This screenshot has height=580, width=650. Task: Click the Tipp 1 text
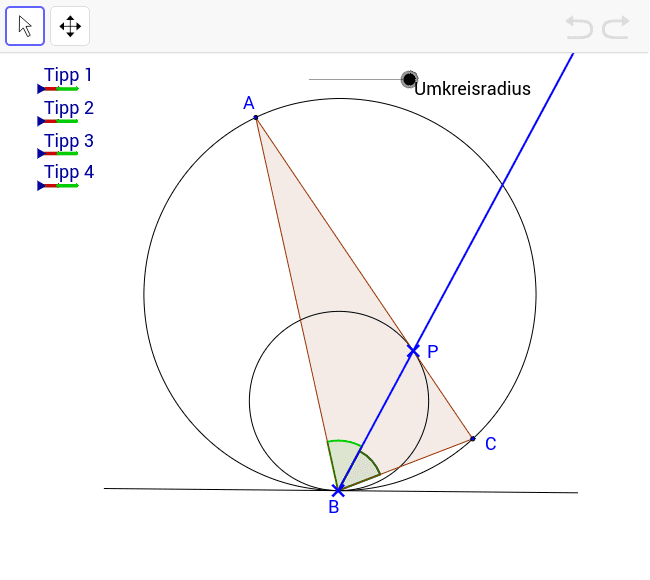(68, 75)
